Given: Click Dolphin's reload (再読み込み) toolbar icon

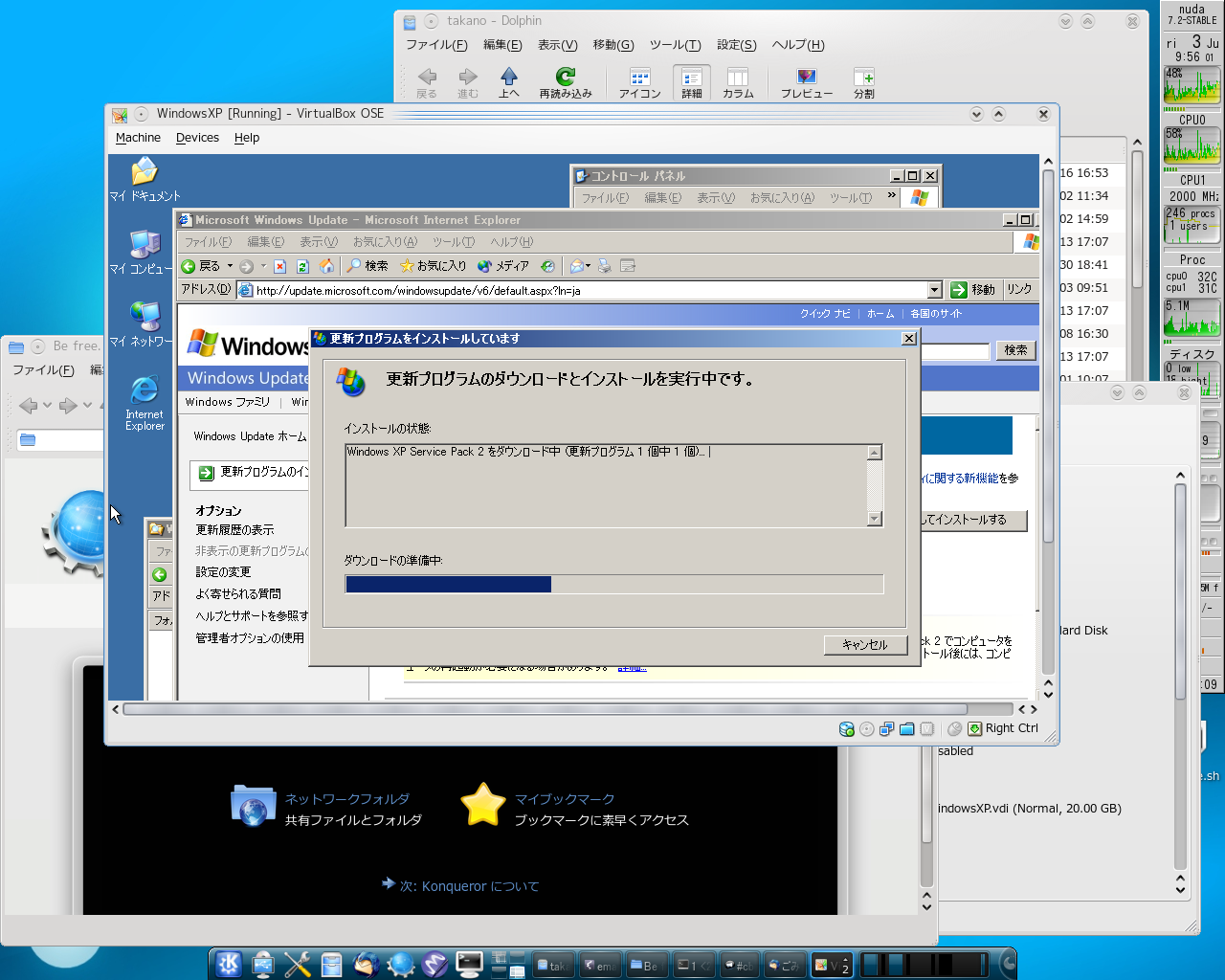Looking at the screenshot, I should point(566,82).
